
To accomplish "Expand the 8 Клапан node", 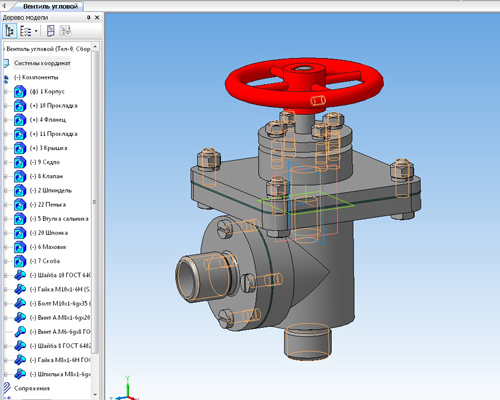I will click(5, 176).
